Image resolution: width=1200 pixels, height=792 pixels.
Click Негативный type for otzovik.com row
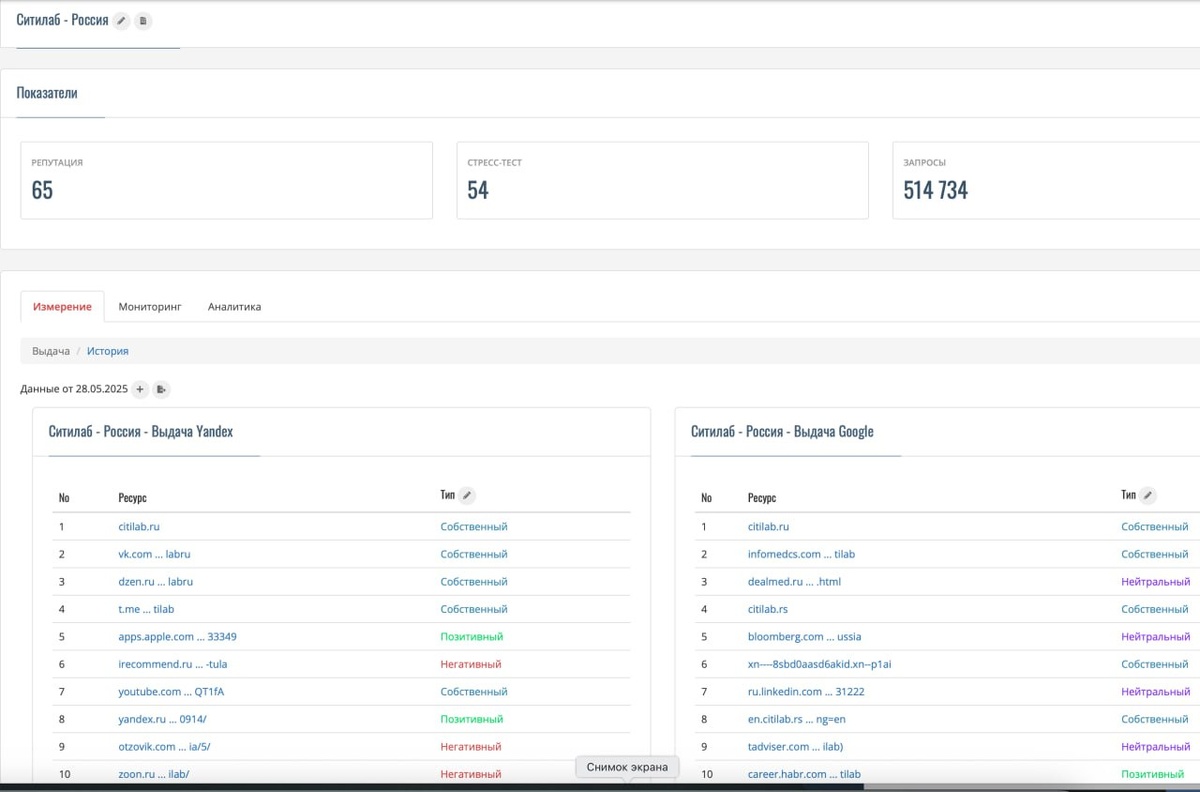click(471, 746)
